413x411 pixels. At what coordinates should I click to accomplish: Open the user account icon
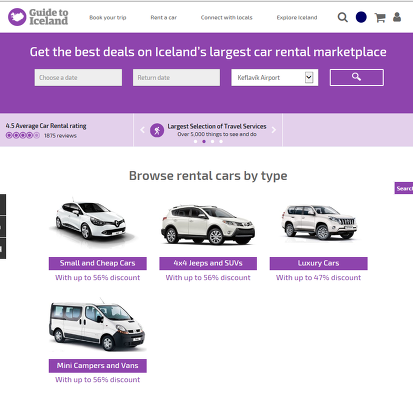click(397, 17)
